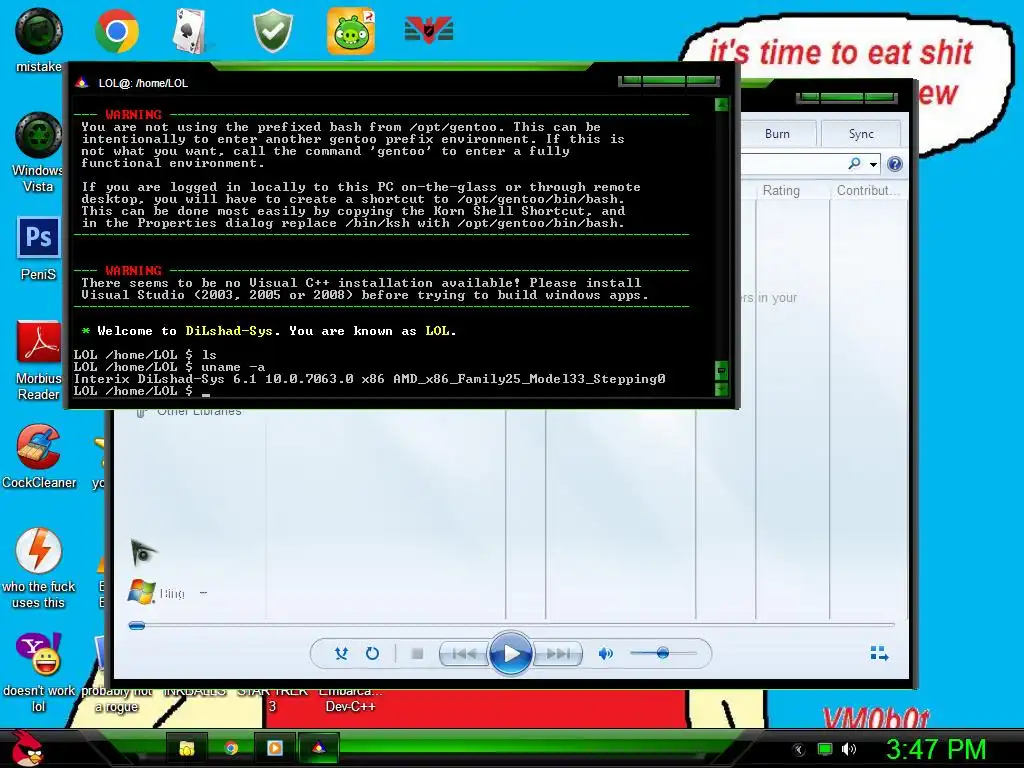Click the terminal scrollbar up arrow
This screenshot has width=1024, height=768.
point(721,104)
